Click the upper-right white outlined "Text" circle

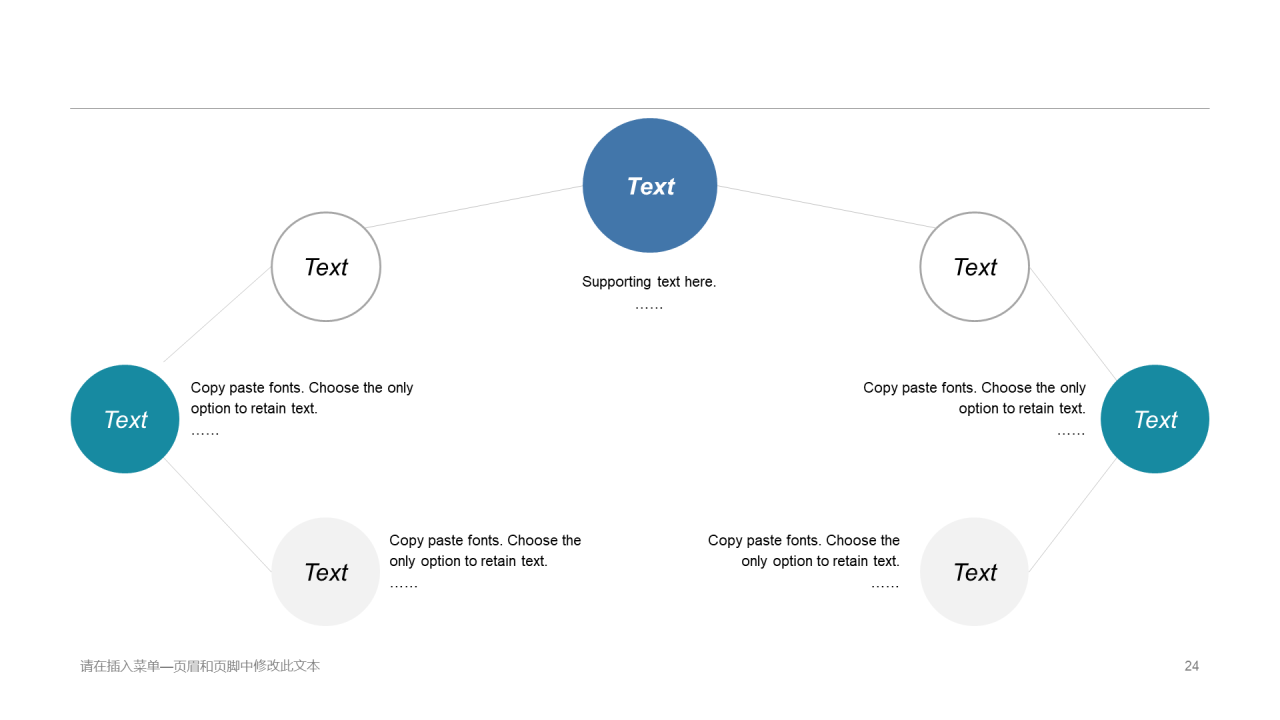[974, 267]
